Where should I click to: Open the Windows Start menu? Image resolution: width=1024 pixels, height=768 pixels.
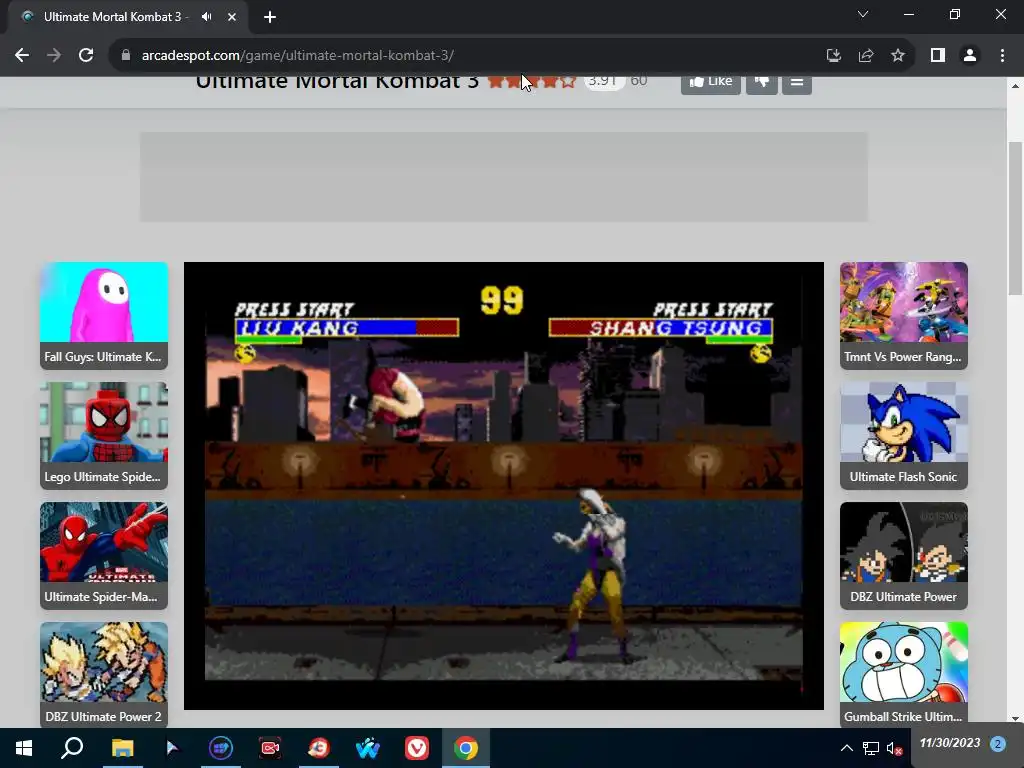click(x=24, y=748)
